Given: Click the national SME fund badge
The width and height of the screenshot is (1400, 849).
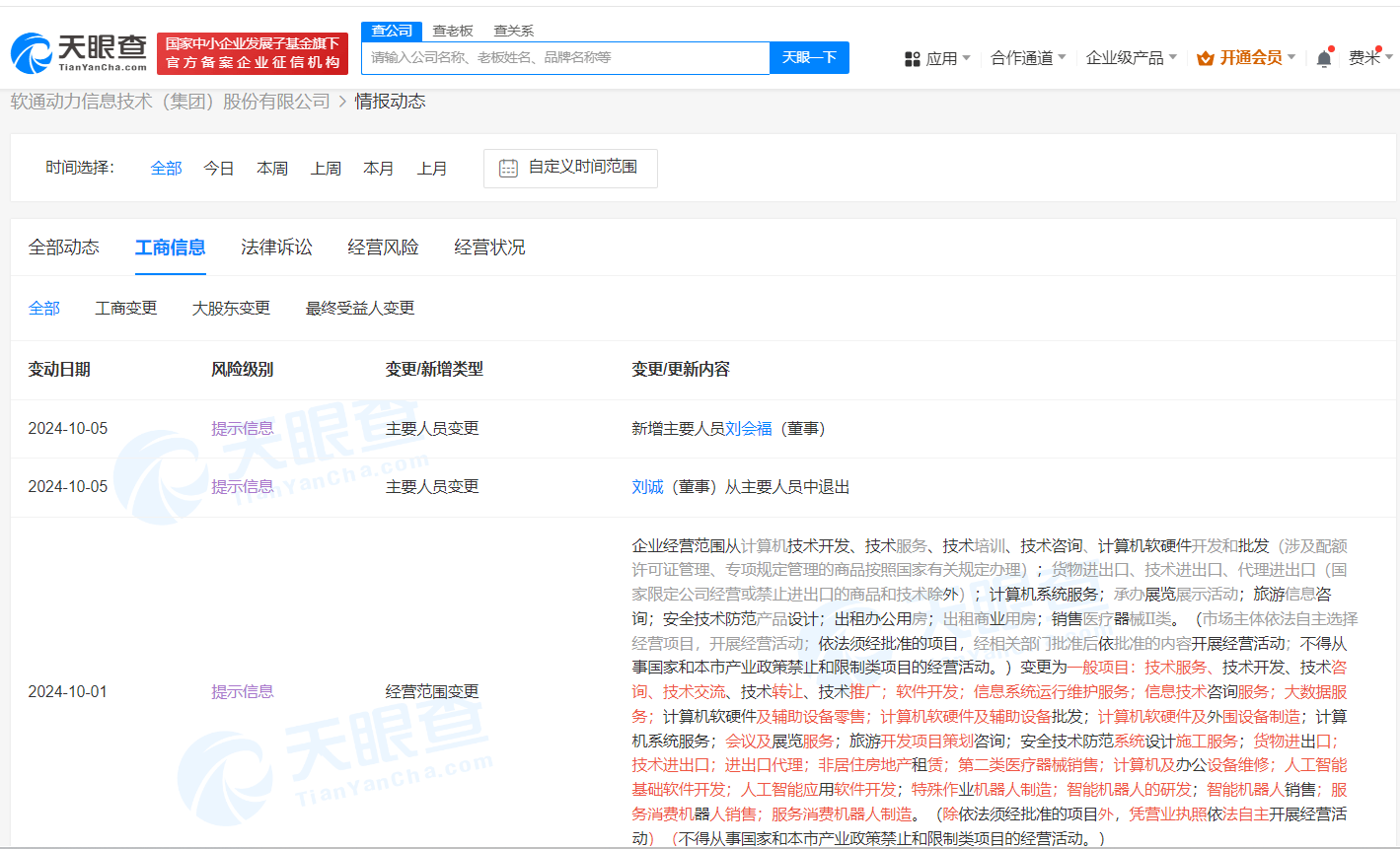Looking at the screenshot, I should click(253, 53).
